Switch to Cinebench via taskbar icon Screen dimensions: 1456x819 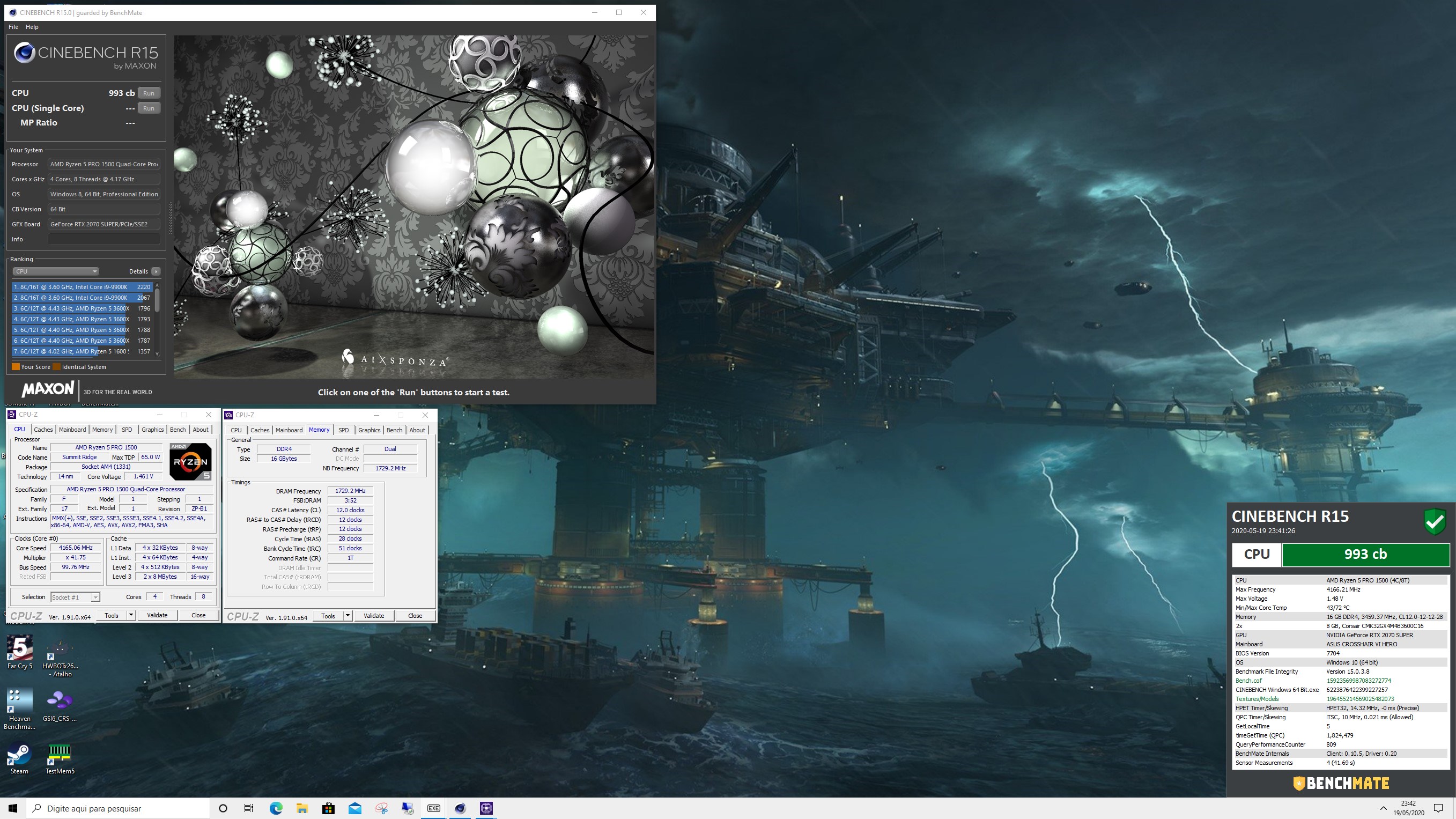coord(460,808)
